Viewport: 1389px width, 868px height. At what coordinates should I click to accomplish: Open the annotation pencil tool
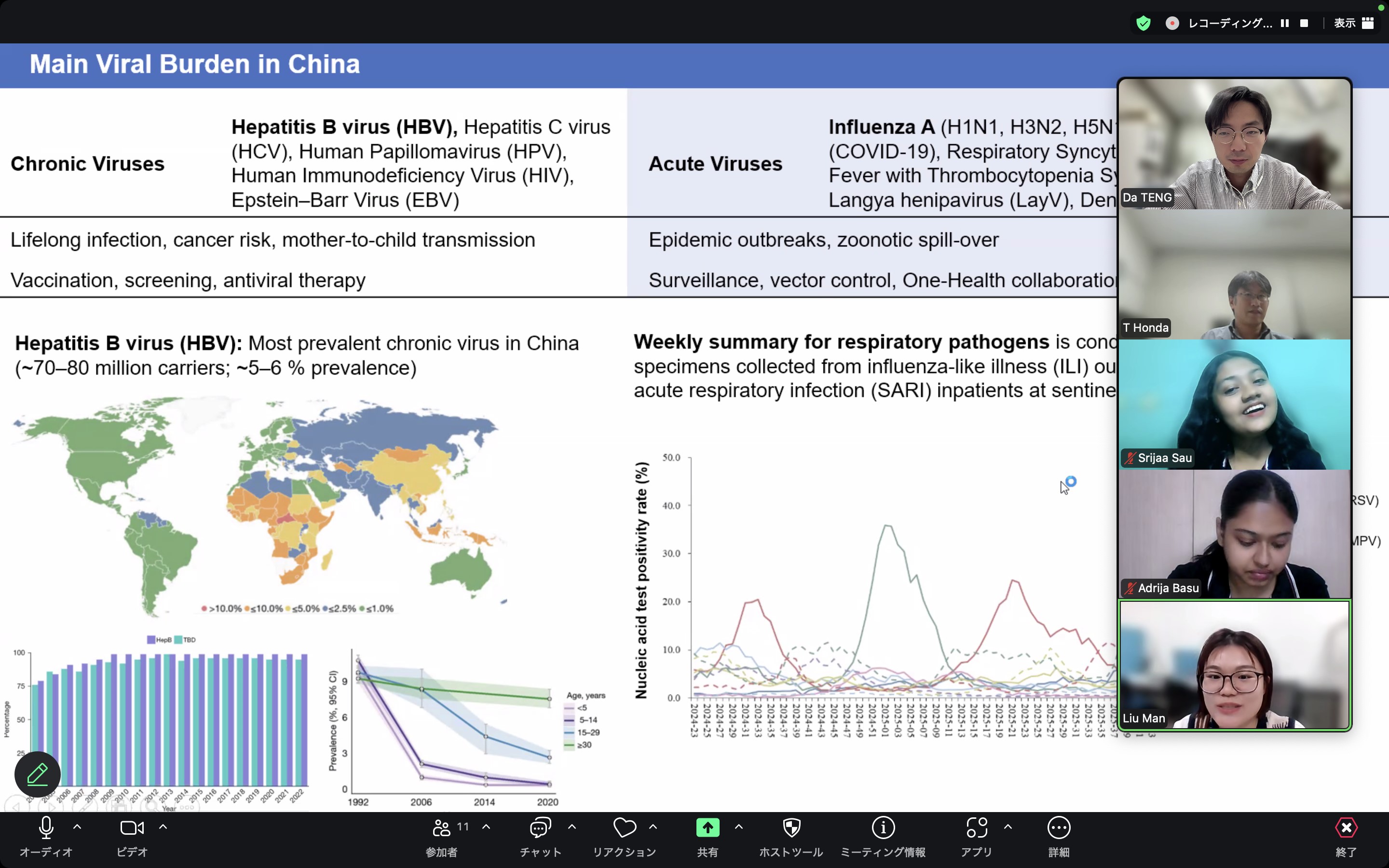click(37, 774)
